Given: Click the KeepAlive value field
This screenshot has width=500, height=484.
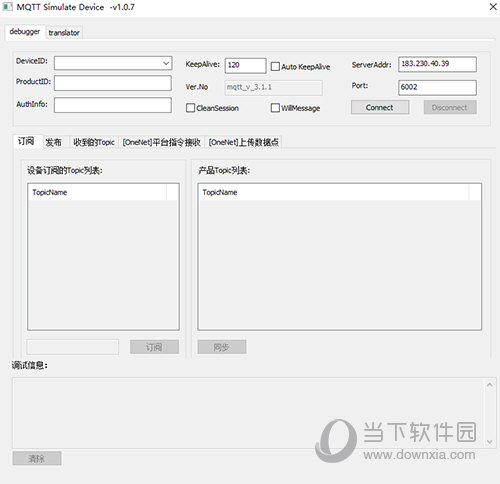Looking at the screenshot, I should (245, 65).
